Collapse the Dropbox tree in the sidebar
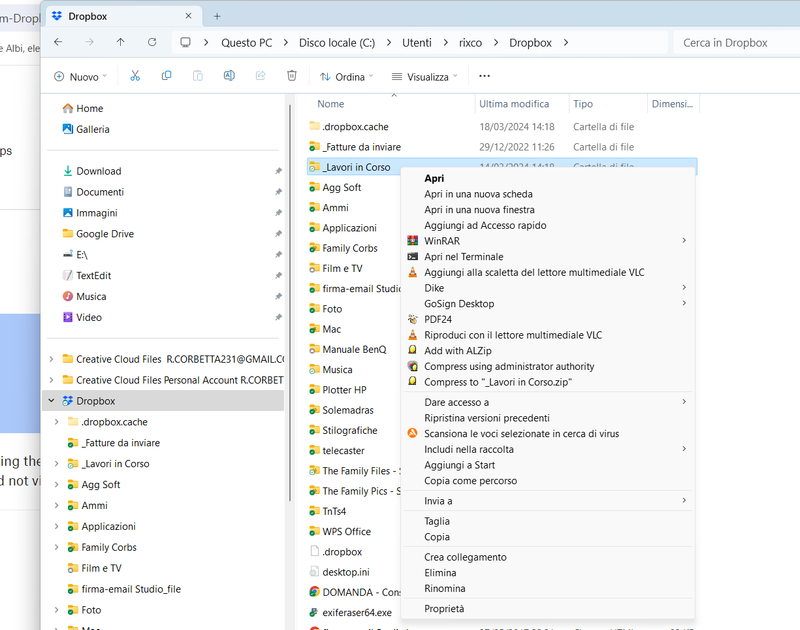Viewport: 800px width, 630px height. click(52, 399)
